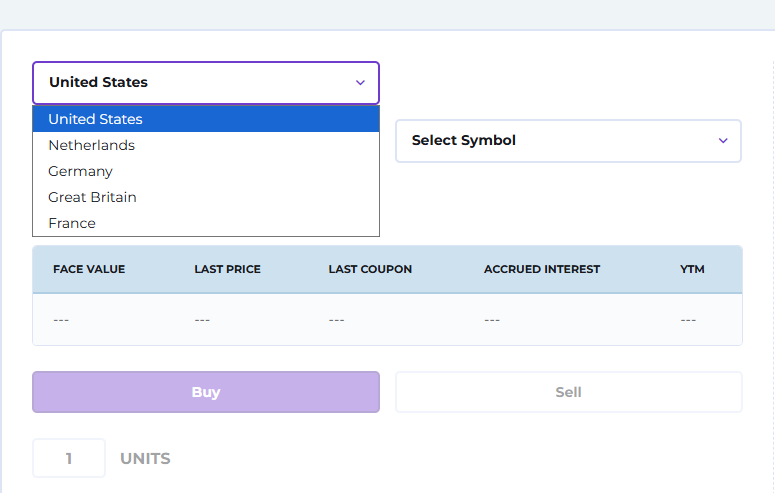Click the Sell button
Image resolution: width=775 pixels, height=493 pixels.
[x=568, y=392]
